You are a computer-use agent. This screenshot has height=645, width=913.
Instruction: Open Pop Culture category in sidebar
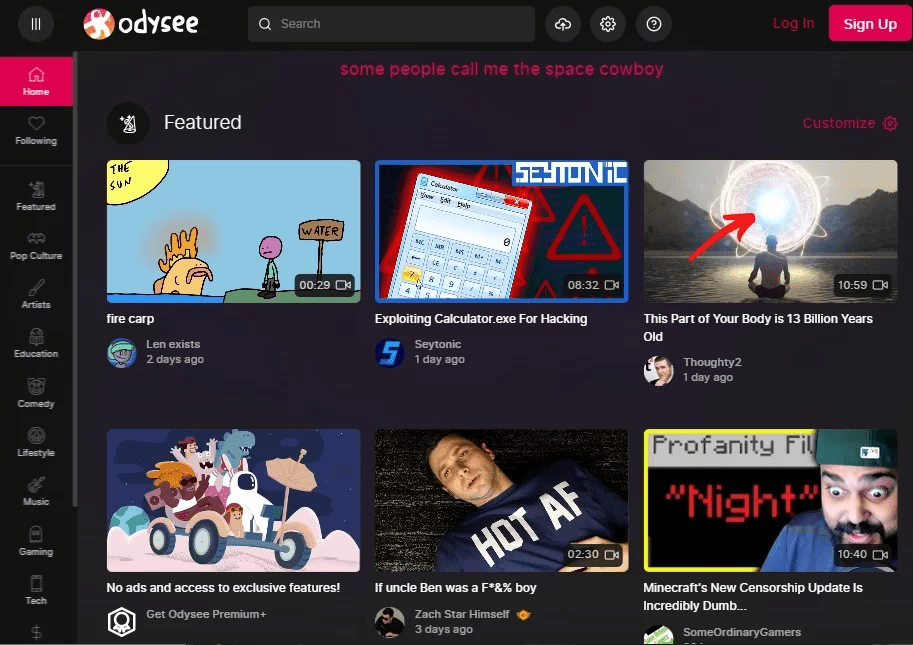pyautogui.click(x=36, y=246)
